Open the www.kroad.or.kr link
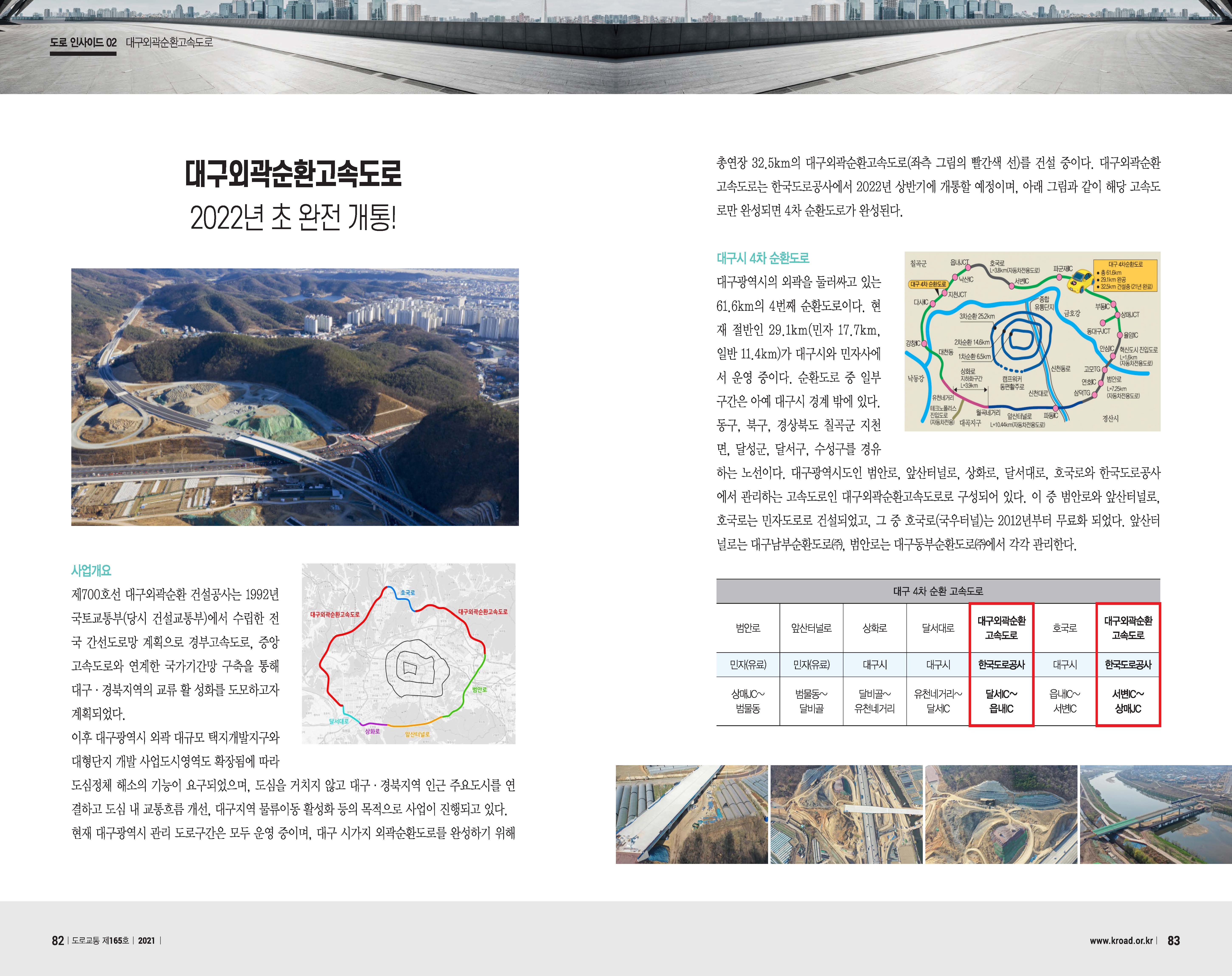This screenshot has height=976, width=1232. point(1121,941)
